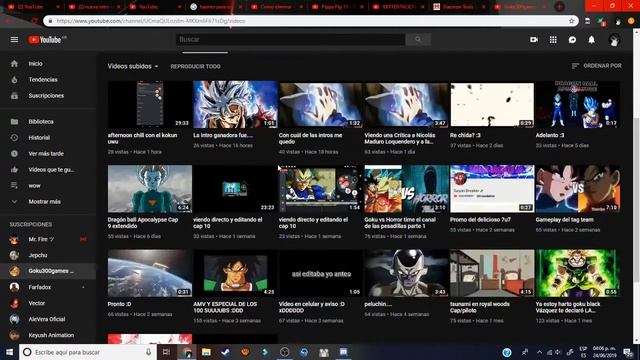Switch to the first YouTube browser tab
This screenshot has height=360, width=640.
[34, 7]
